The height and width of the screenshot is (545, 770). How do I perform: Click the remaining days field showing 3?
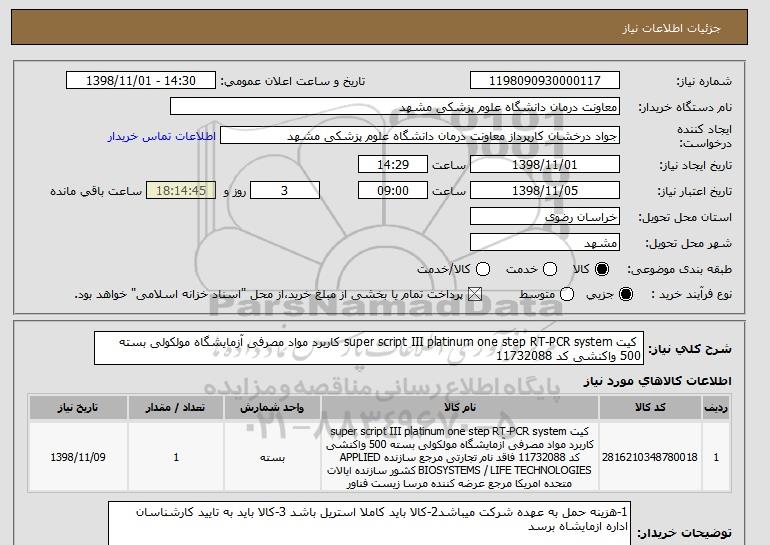(x=285, y=191)
